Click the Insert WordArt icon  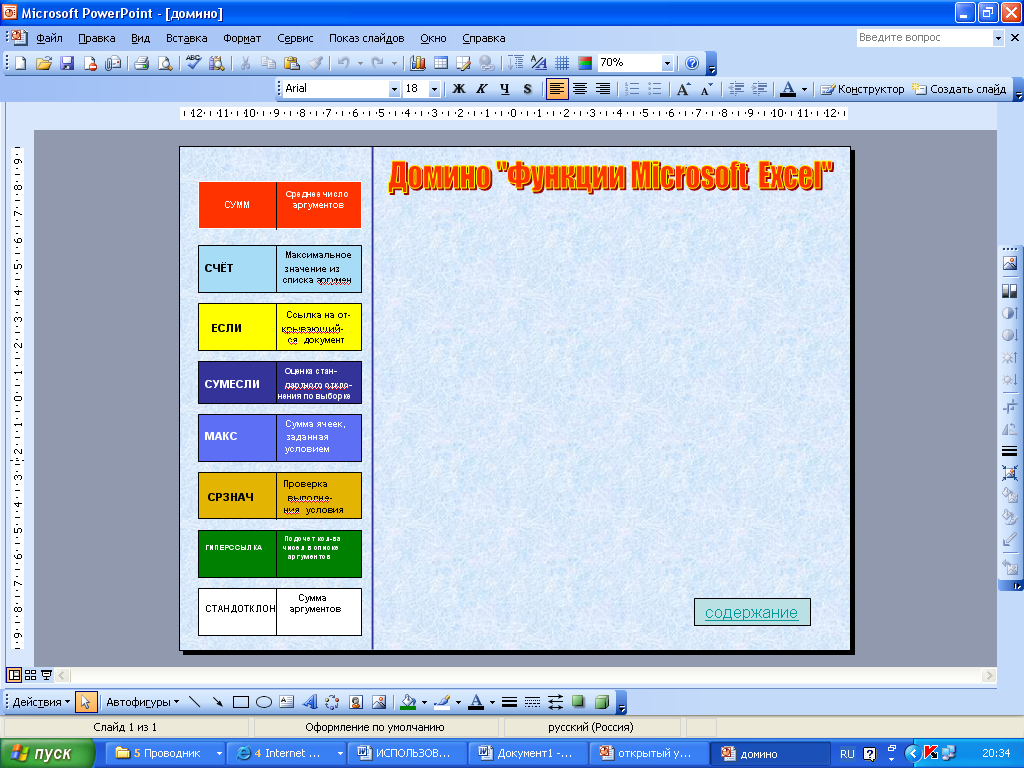309,702
